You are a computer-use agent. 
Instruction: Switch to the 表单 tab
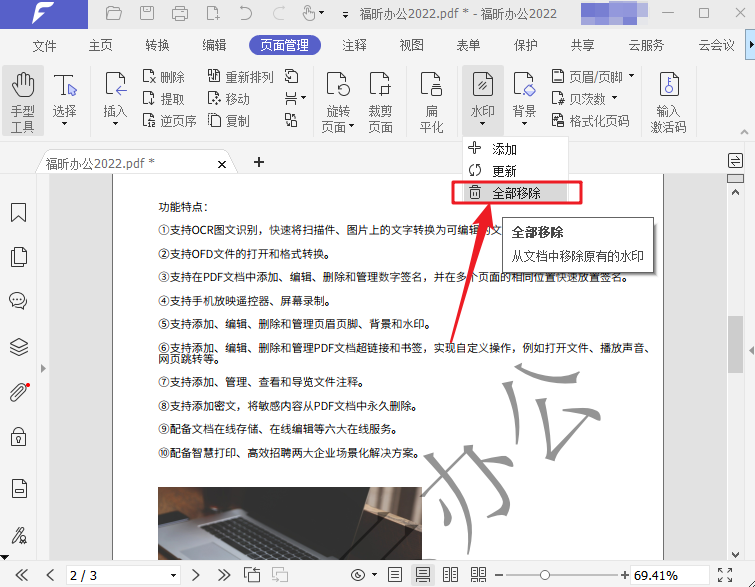click(468, 46)
